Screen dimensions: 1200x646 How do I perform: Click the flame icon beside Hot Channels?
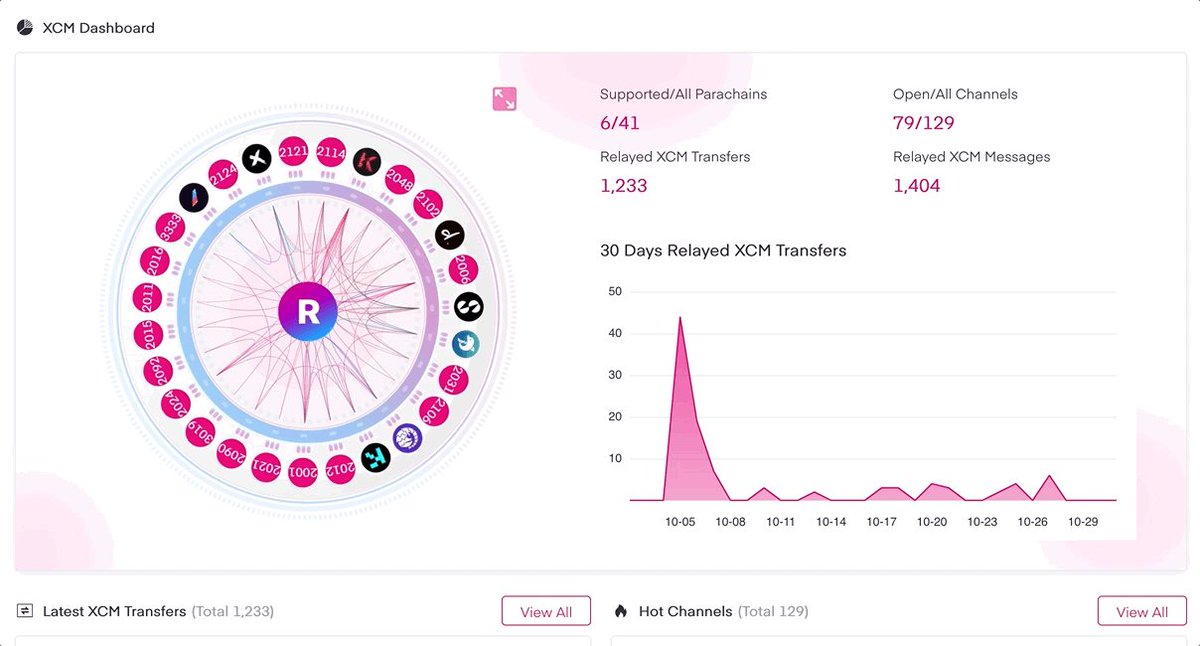[621, 611]
